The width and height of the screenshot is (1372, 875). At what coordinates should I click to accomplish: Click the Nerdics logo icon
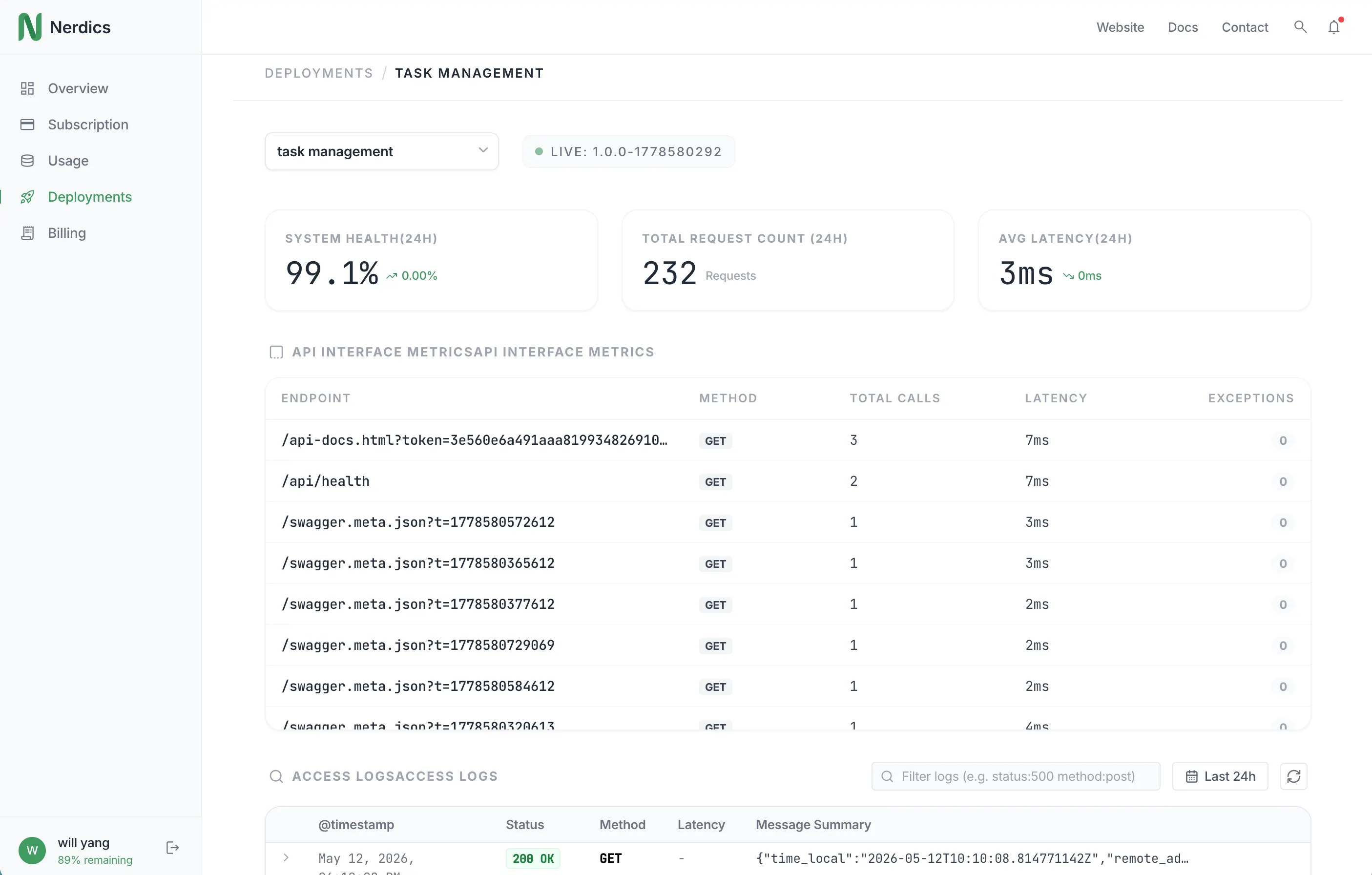(x=30, y=27)
